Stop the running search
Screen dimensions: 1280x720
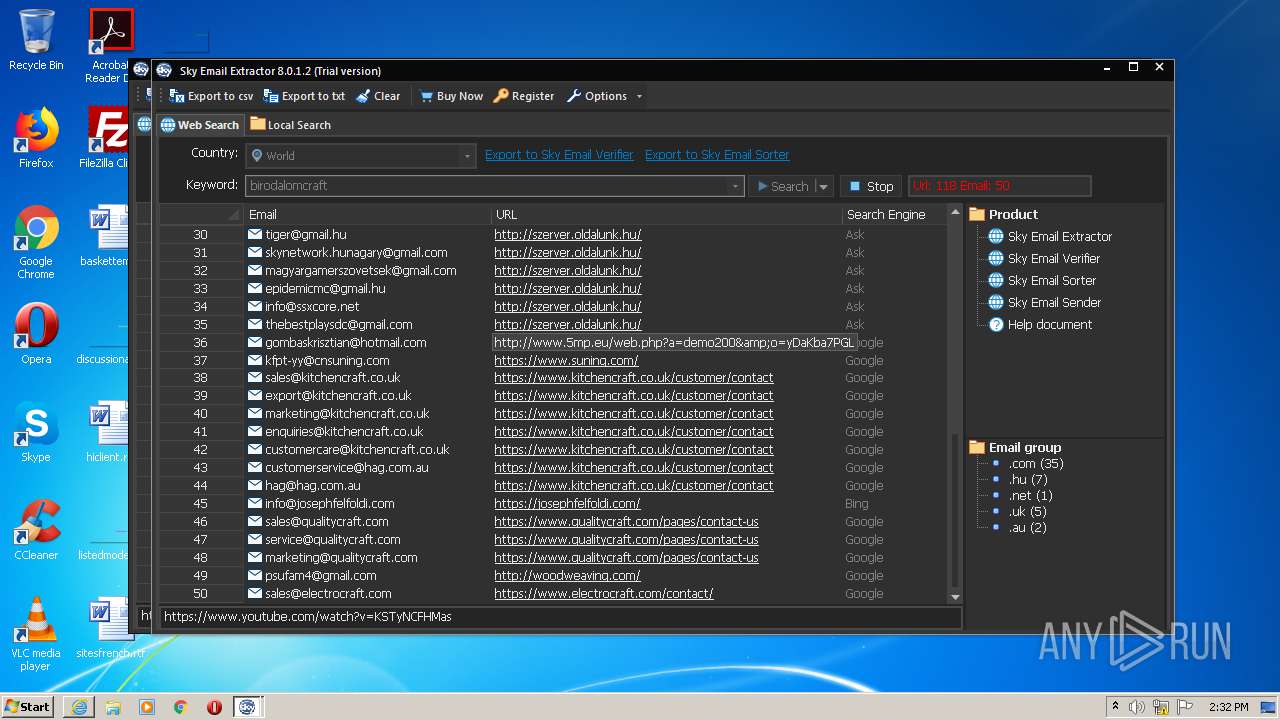[x=871, y=186]
